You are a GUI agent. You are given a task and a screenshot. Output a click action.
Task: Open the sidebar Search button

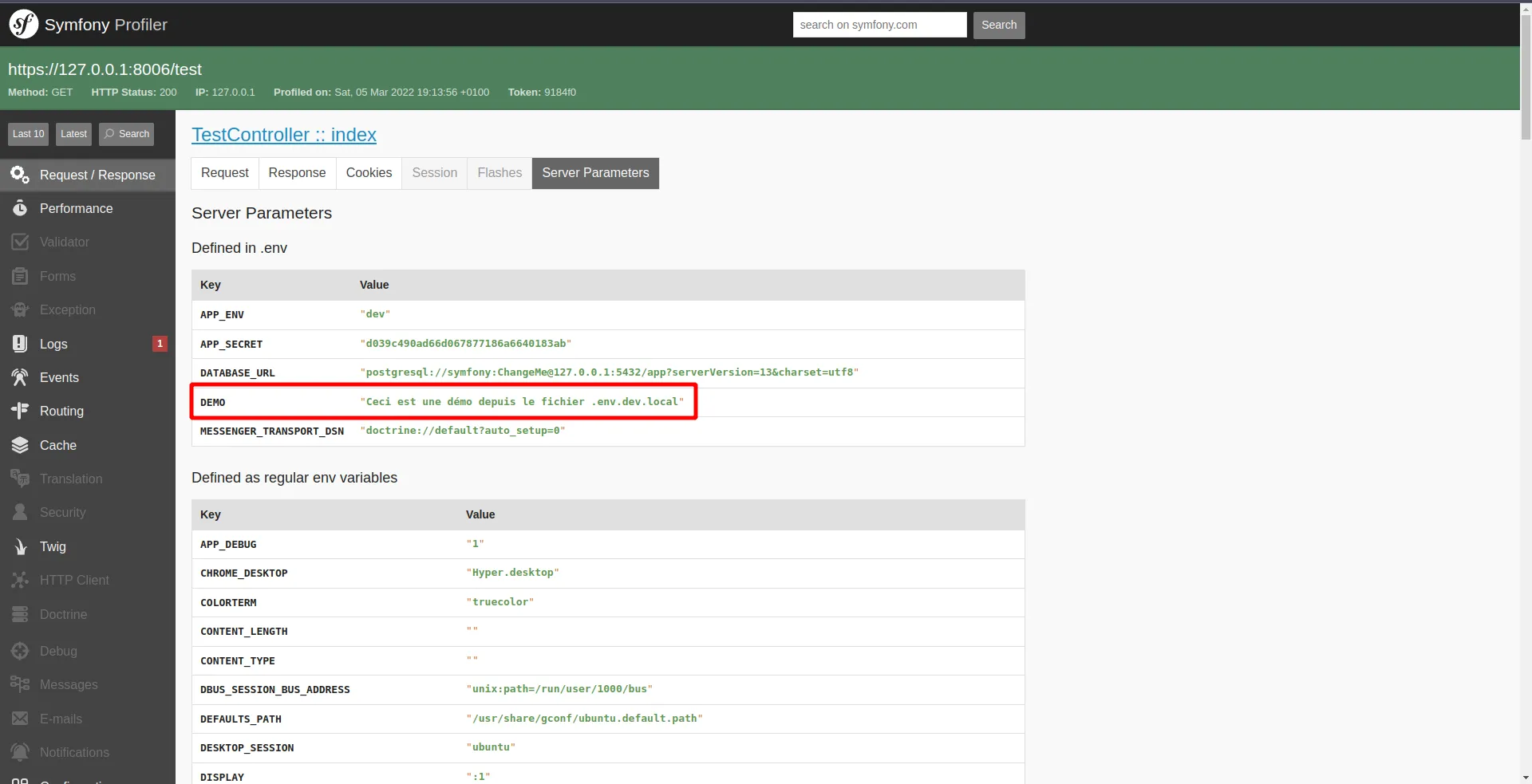(x=126, y=134)
